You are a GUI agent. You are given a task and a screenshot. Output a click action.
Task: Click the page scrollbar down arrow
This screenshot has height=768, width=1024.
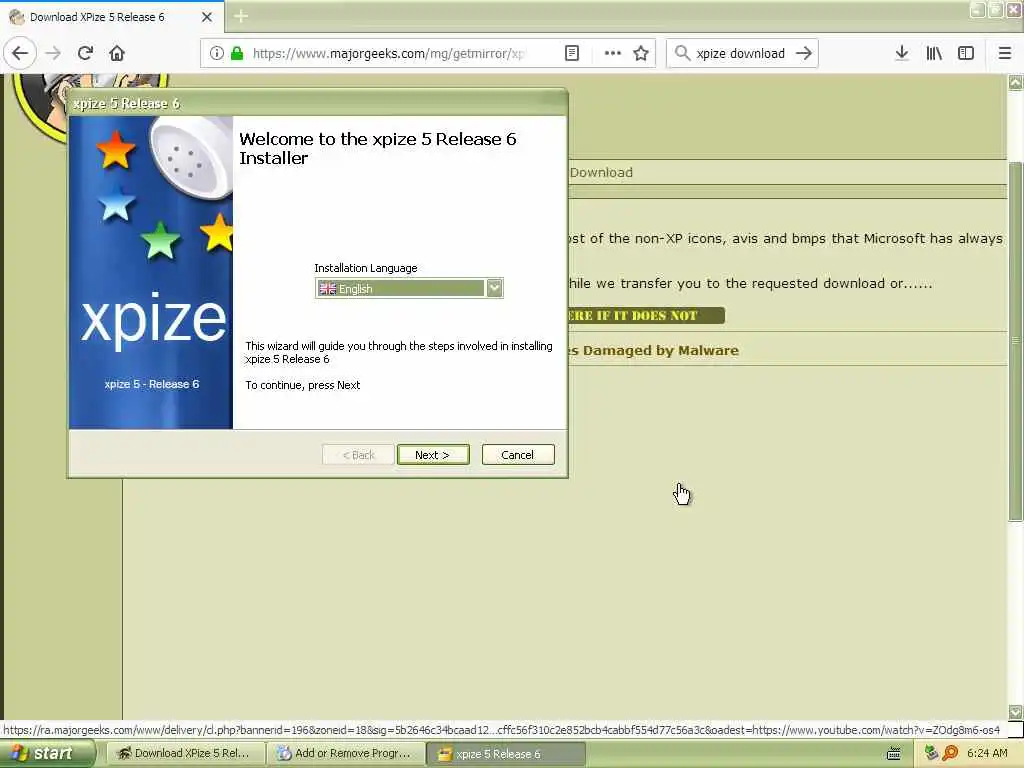[1016, 712]
